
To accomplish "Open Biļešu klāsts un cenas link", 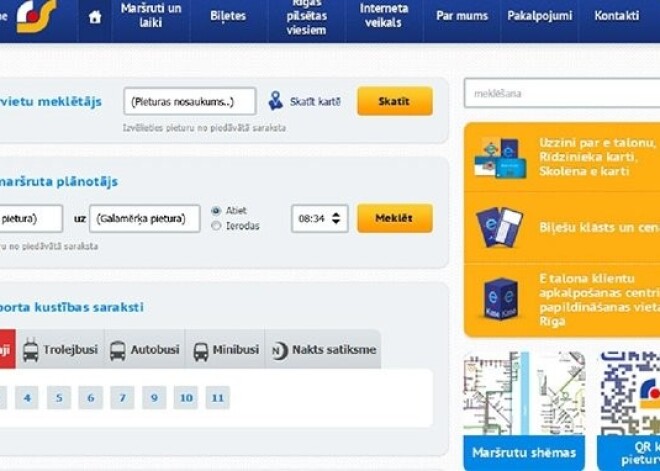I will pos(599,227).
